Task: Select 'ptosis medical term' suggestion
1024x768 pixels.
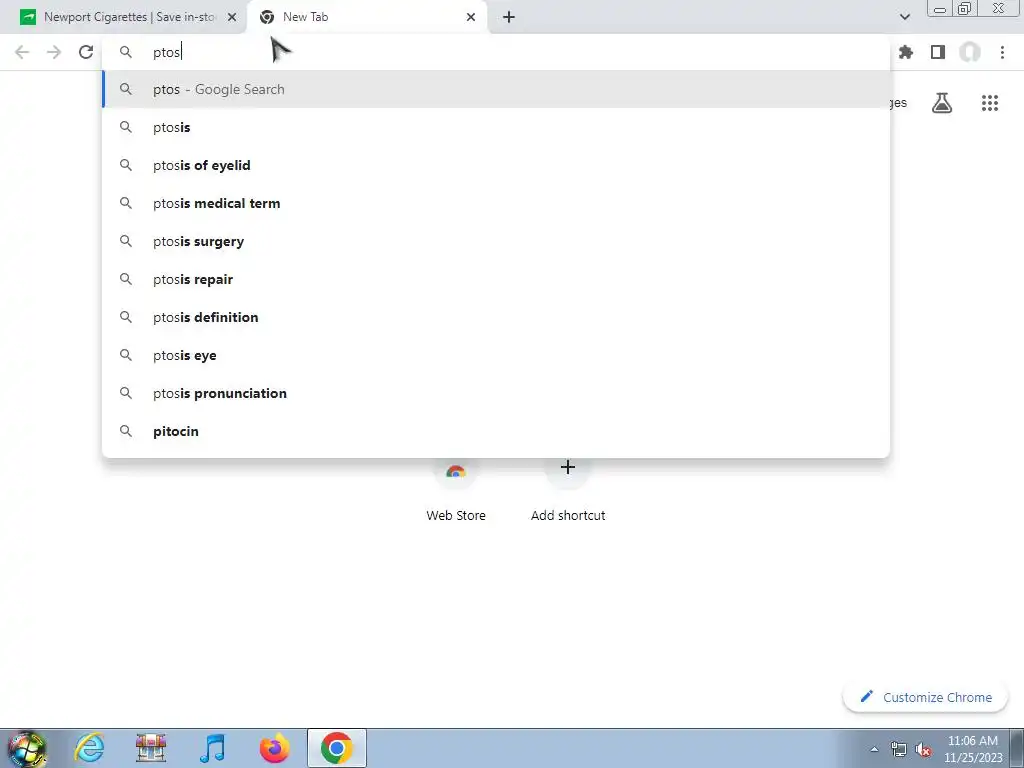Action: 496,203
